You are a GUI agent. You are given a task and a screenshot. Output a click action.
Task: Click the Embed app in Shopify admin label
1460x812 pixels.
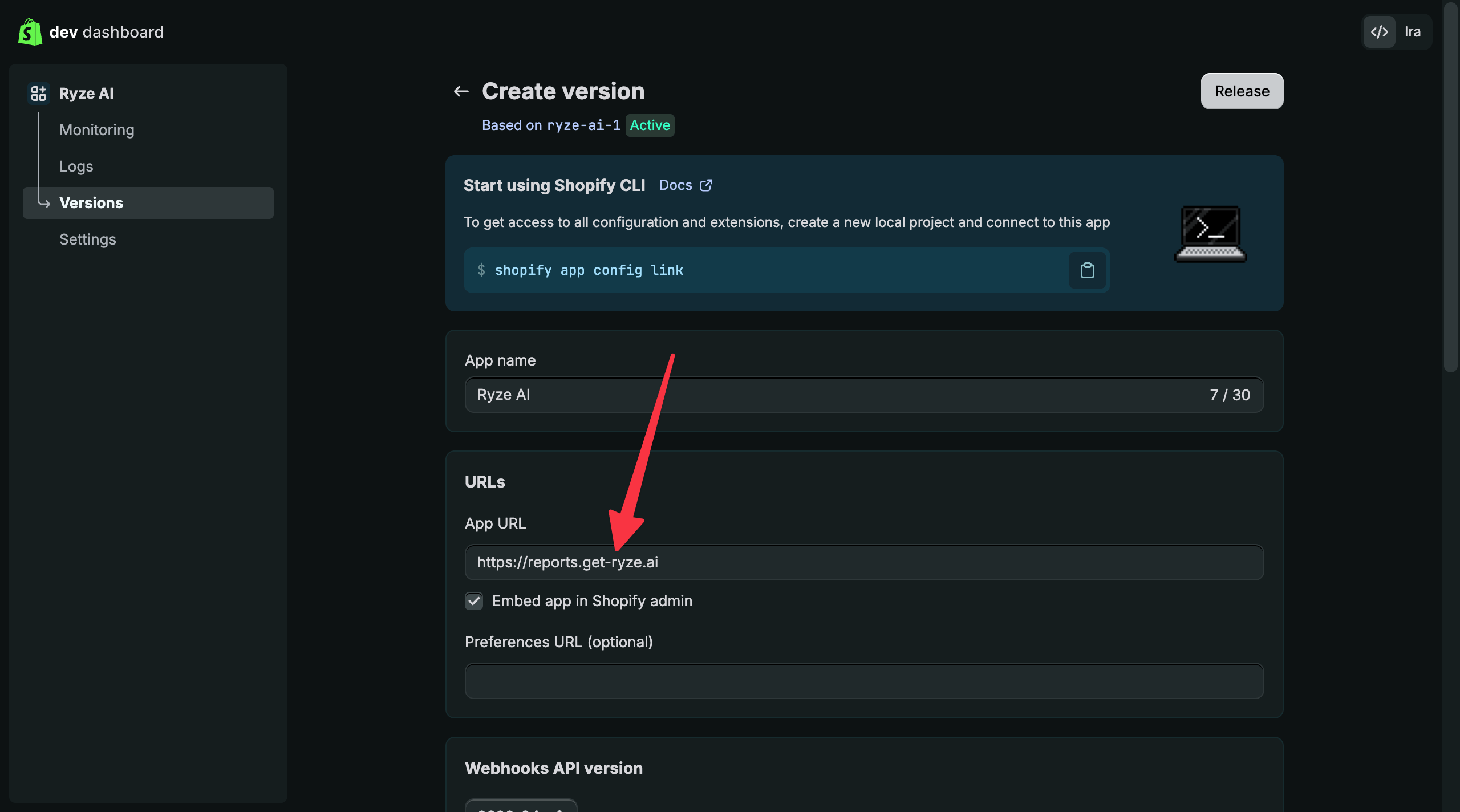(x=593, y=601)
